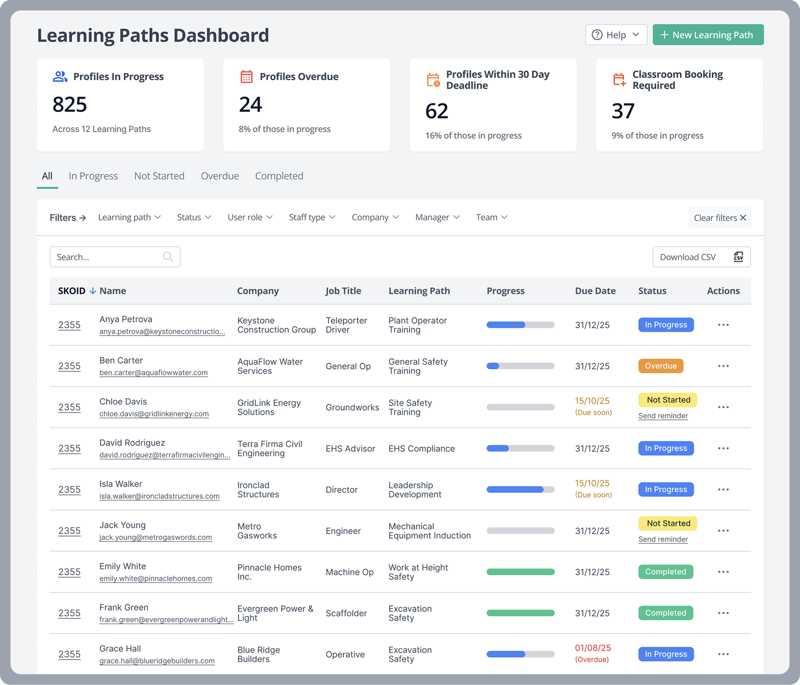Open the Help dropdown menu
This screenshot has width=800, height=685.
[616, 35]
